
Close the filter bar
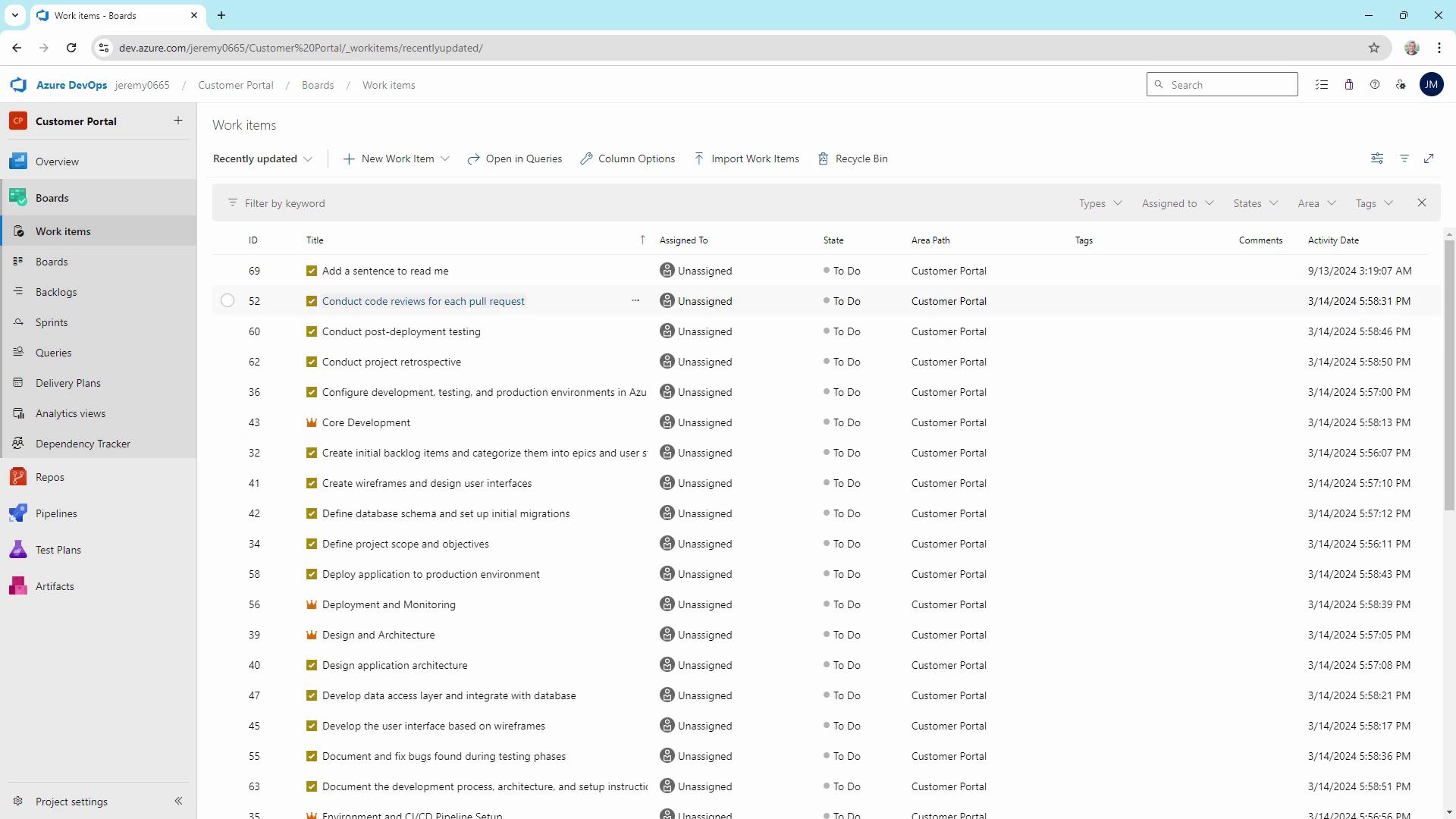click(x=1422, y=203)
